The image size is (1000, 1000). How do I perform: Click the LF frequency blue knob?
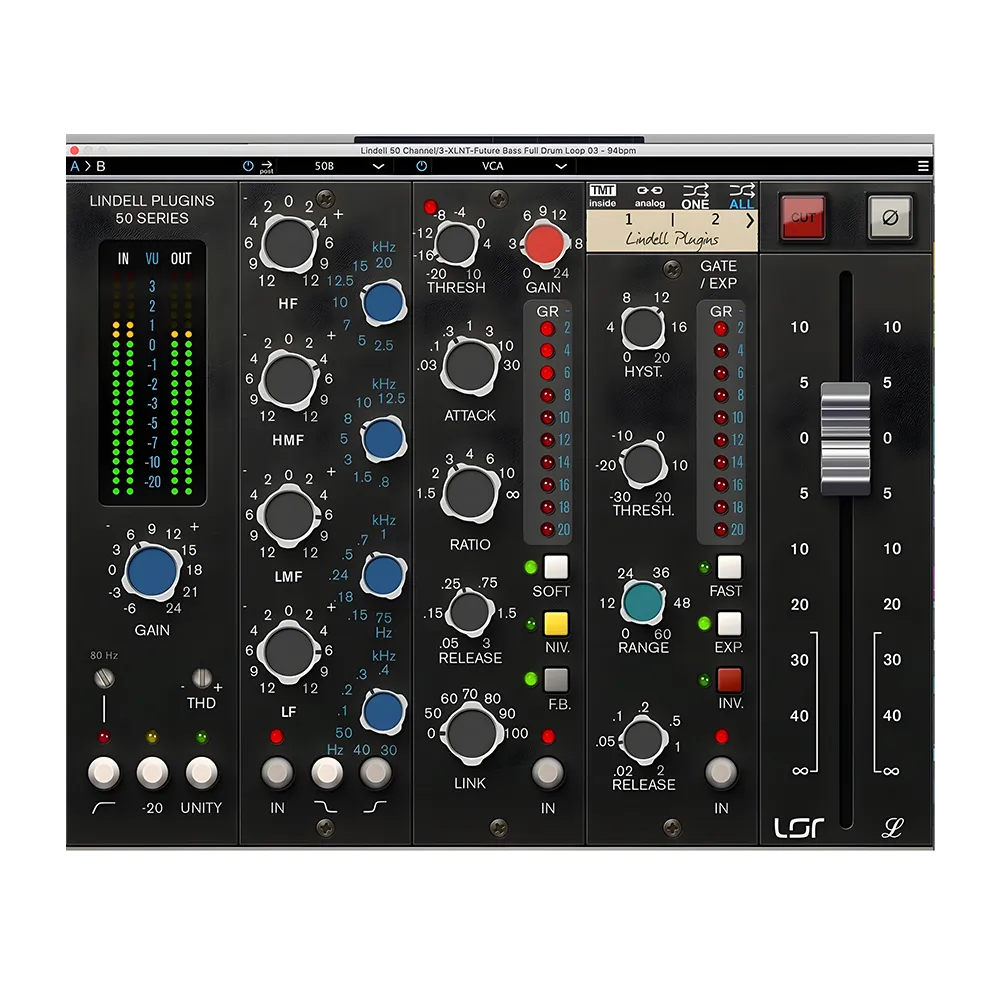[x=383, y=711]
